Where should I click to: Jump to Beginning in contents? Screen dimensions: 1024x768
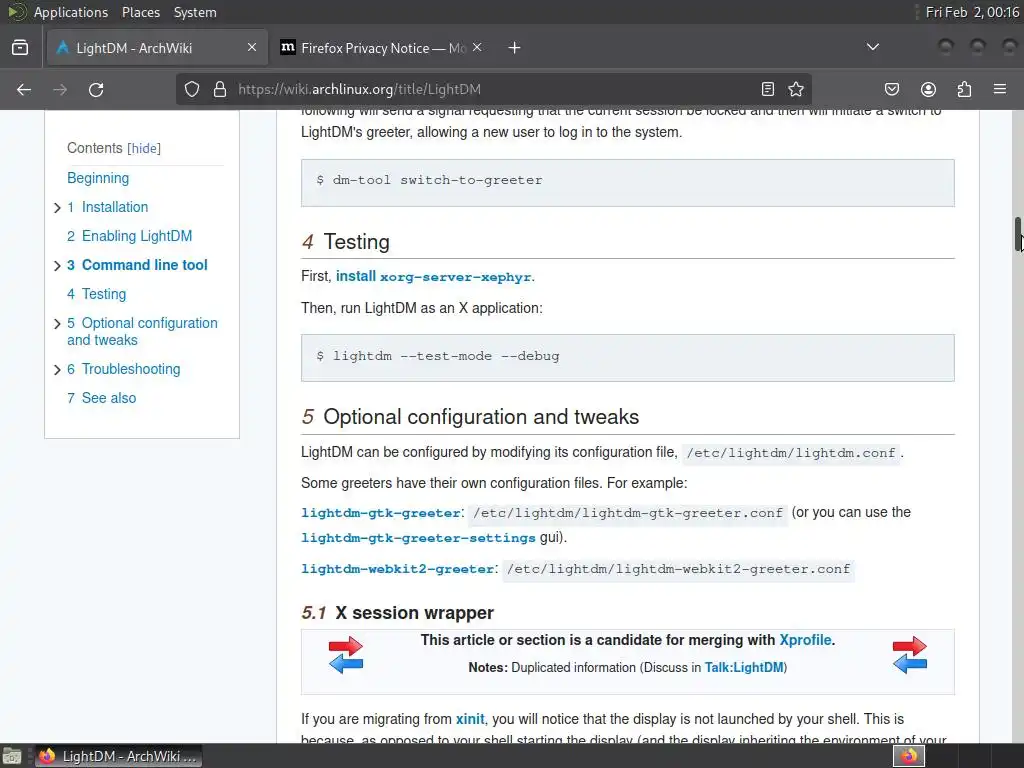[98, 178]
